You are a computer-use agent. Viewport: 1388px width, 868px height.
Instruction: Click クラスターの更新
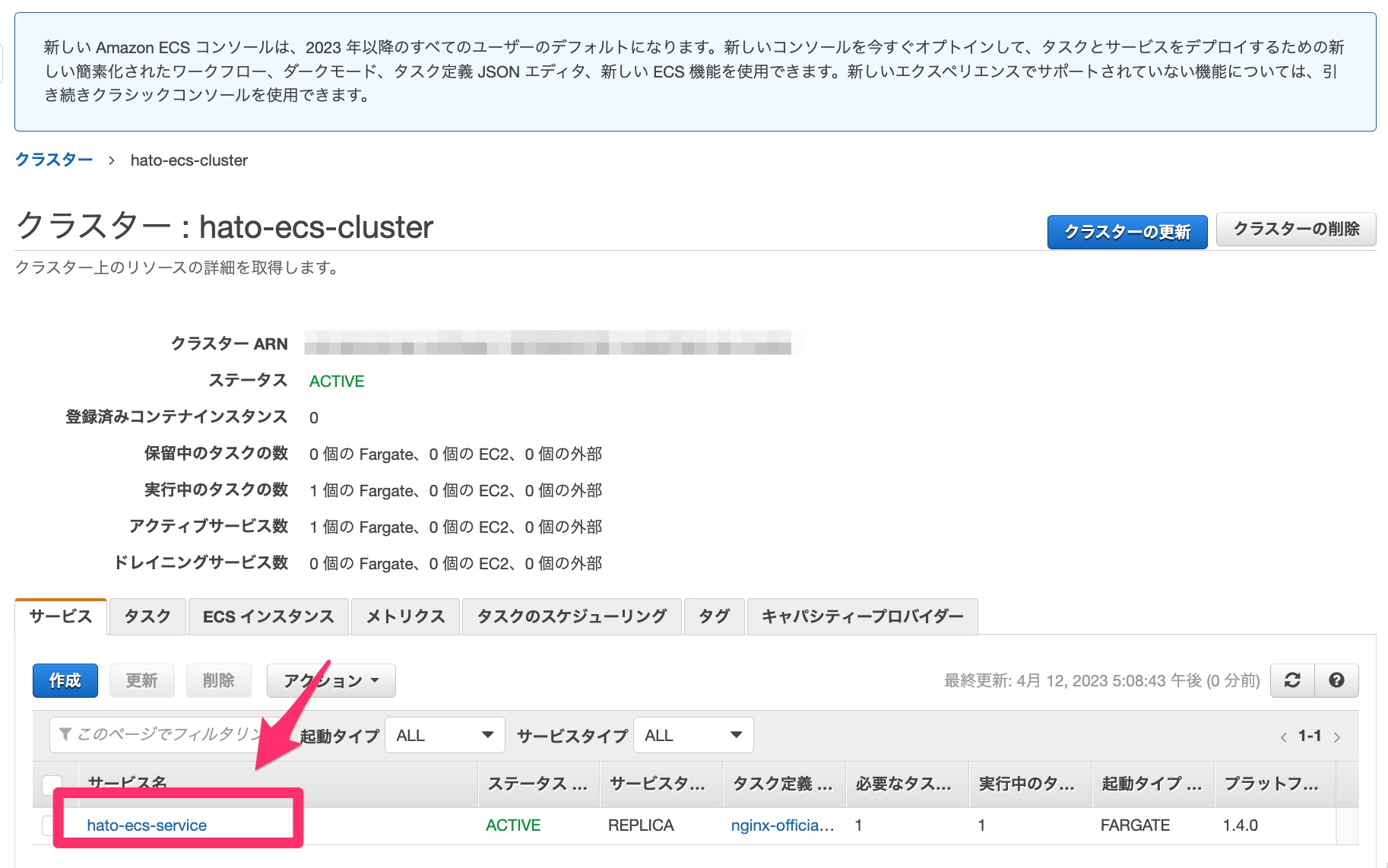pyautogui.click(x=1127, y=232)
